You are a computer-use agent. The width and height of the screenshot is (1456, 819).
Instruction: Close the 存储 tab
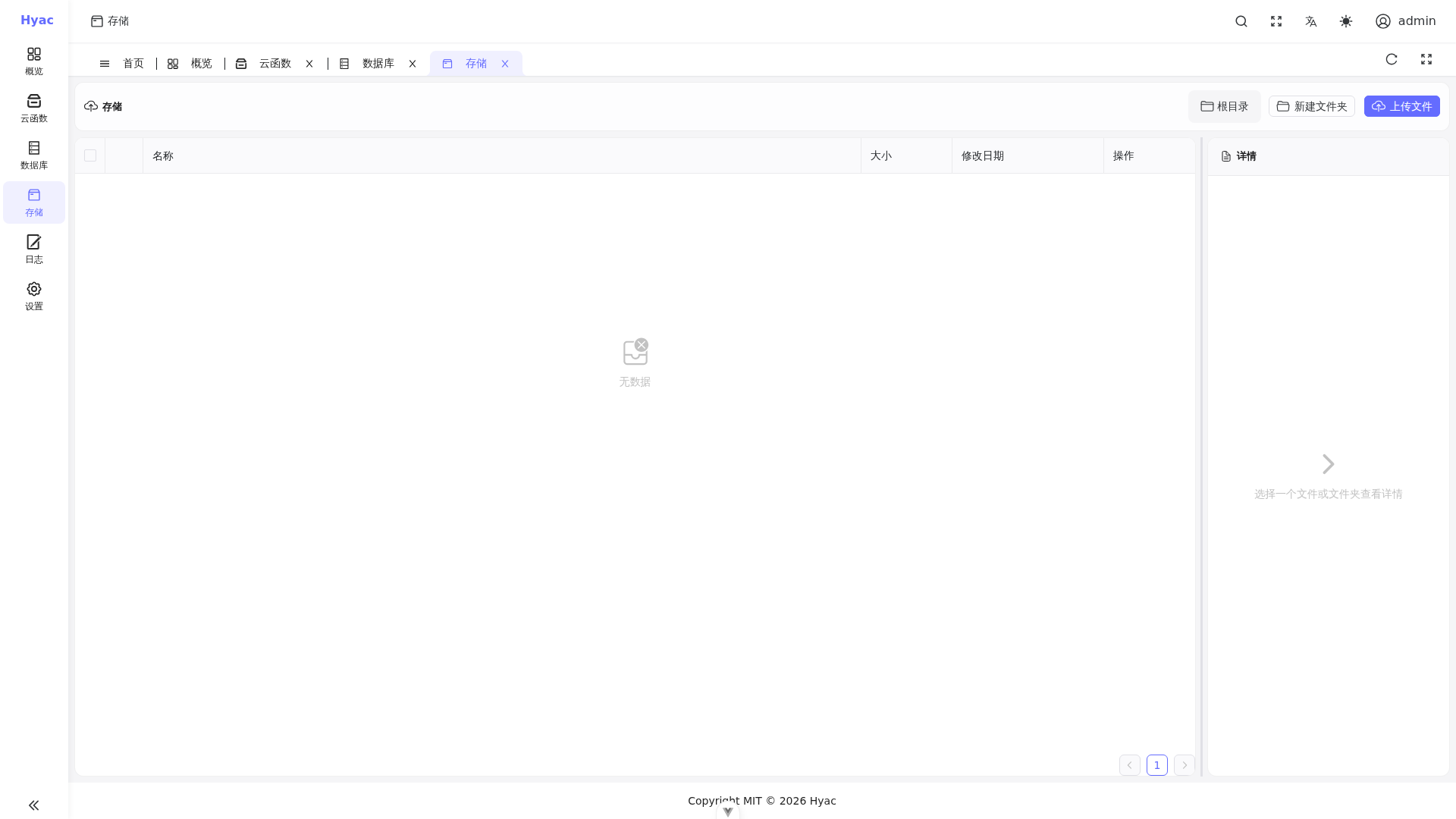(505, 64)
